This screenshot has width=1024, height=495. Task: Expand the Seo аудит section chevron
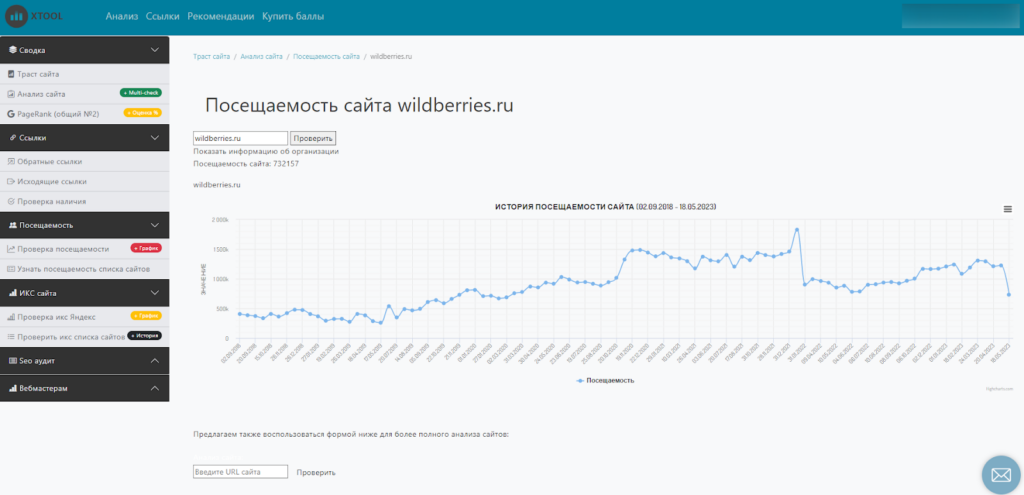click(x=155, y=360)
